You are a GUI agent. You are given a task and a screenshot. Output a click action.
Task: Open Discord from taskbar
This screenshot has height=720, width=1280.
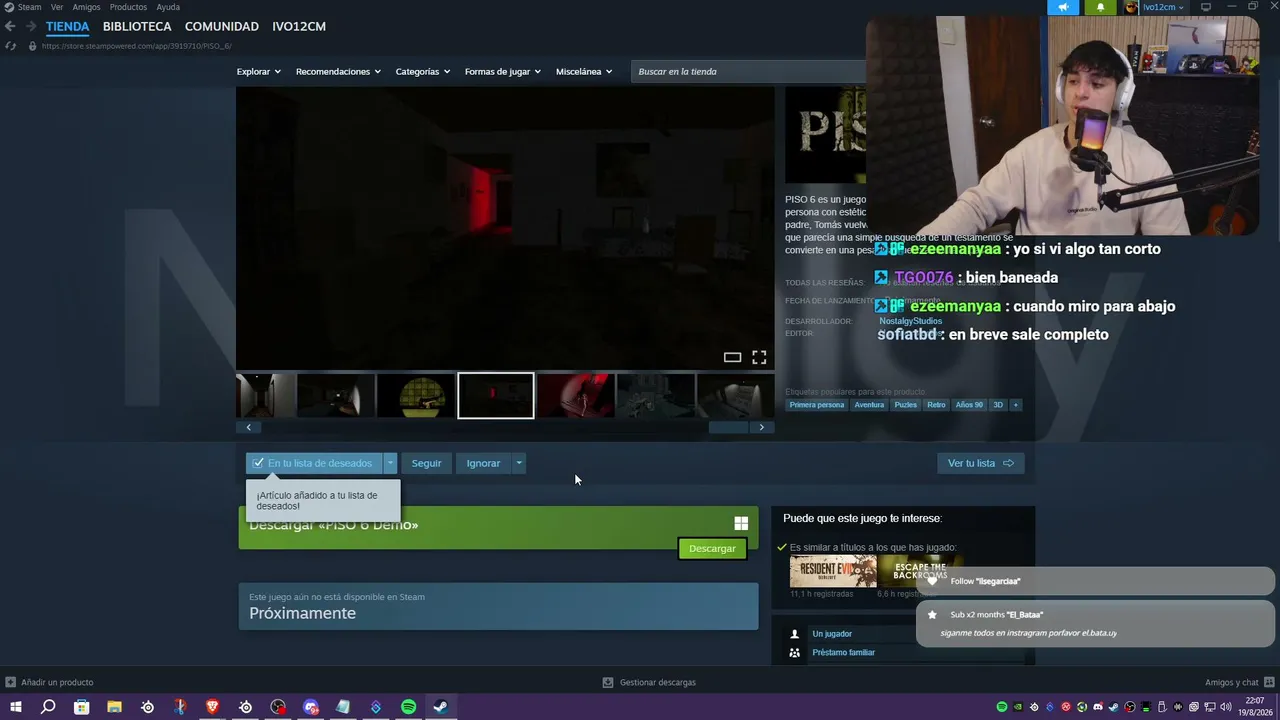pos(310,707)
